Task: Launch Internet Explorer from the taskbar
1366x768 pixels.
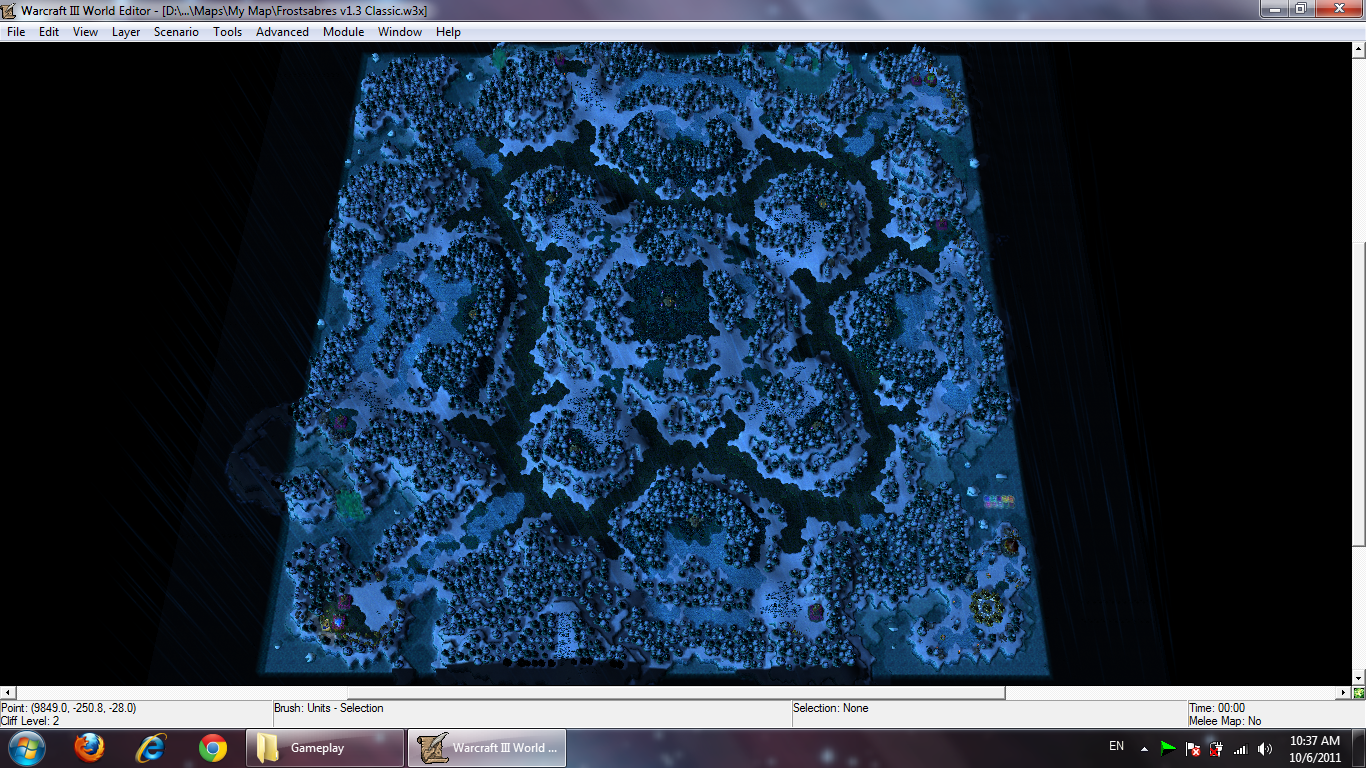Action: click(151, 748)
